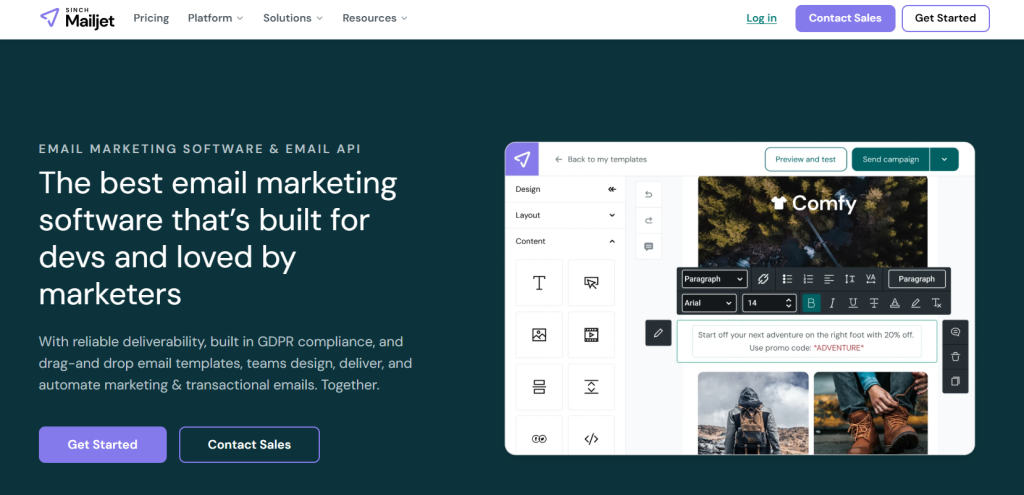Apply bulleted list formatting
The image size is (1024, 495).
pyautogui.click(x=788, y=279)
